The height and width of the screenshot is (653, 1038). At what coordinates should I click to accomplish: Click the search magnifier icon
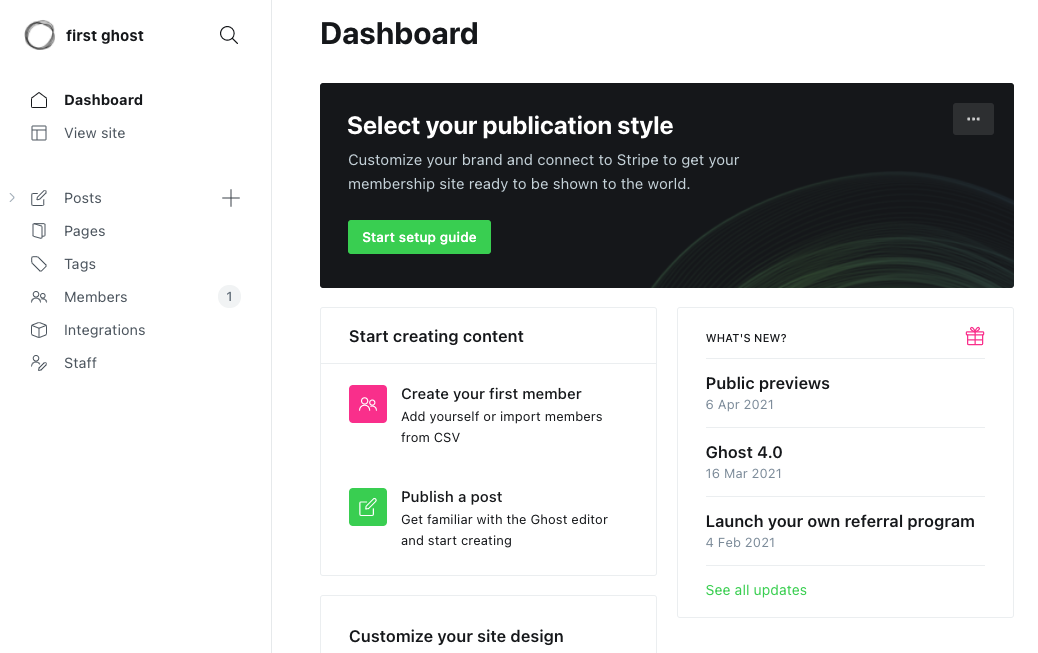(229, 36)
